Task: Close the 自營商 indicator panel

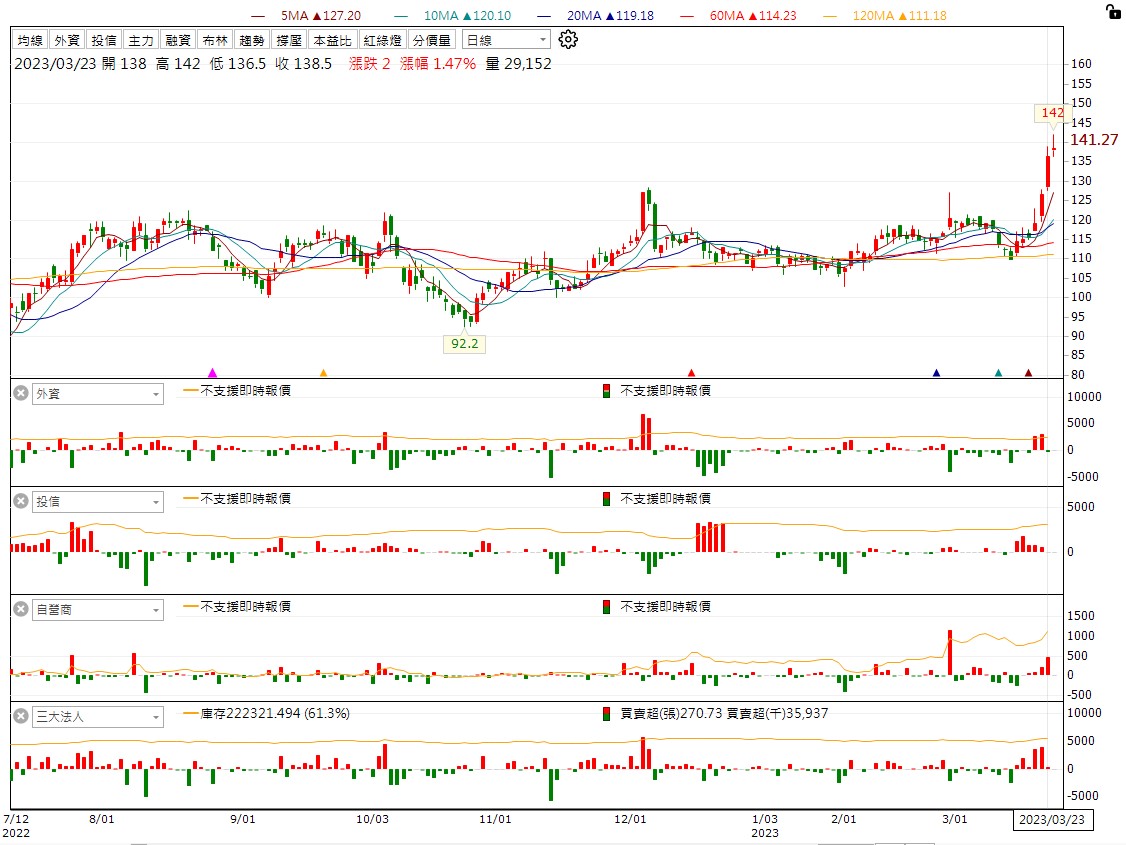Action: coord(20,609)
